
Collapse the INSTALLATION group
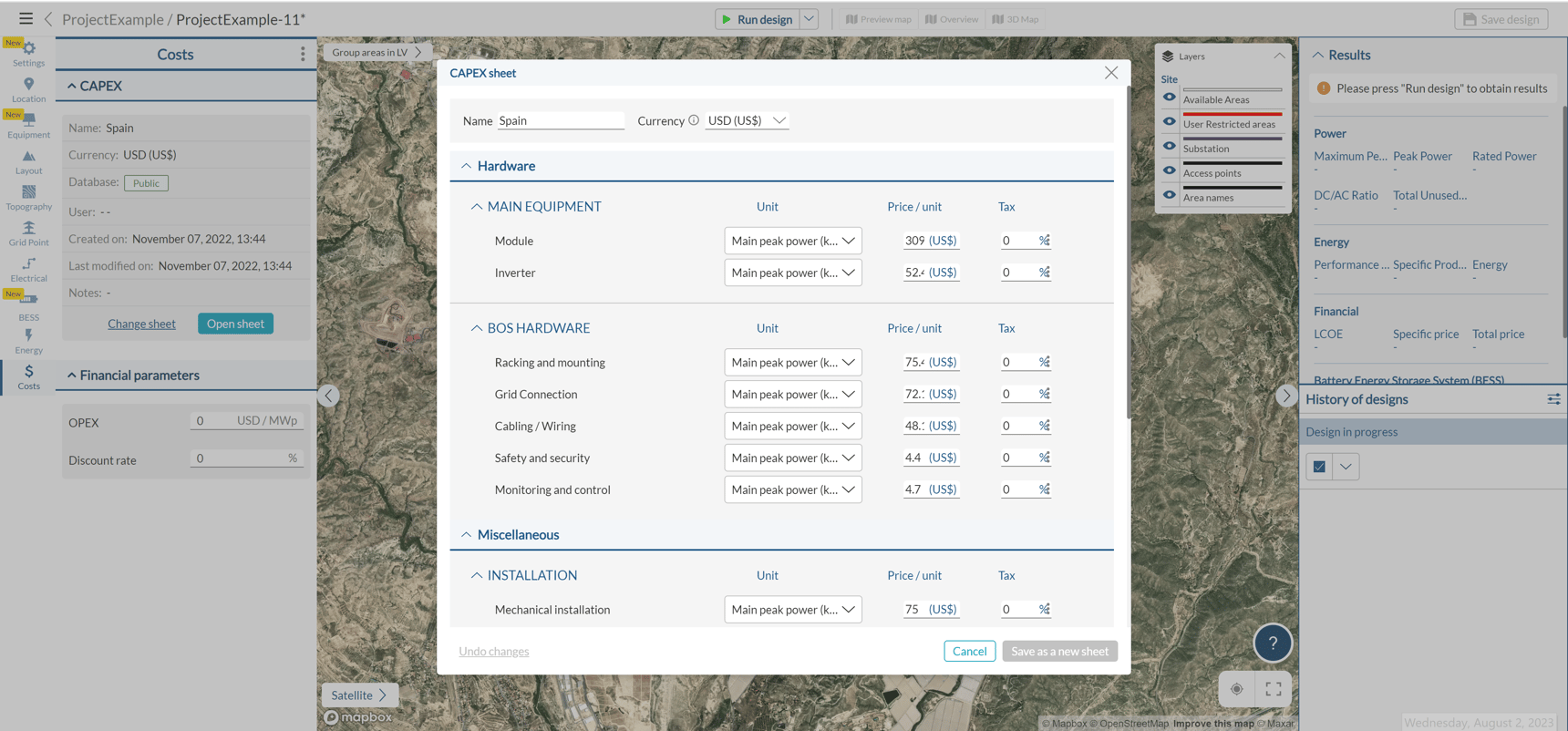pos(476,575)
